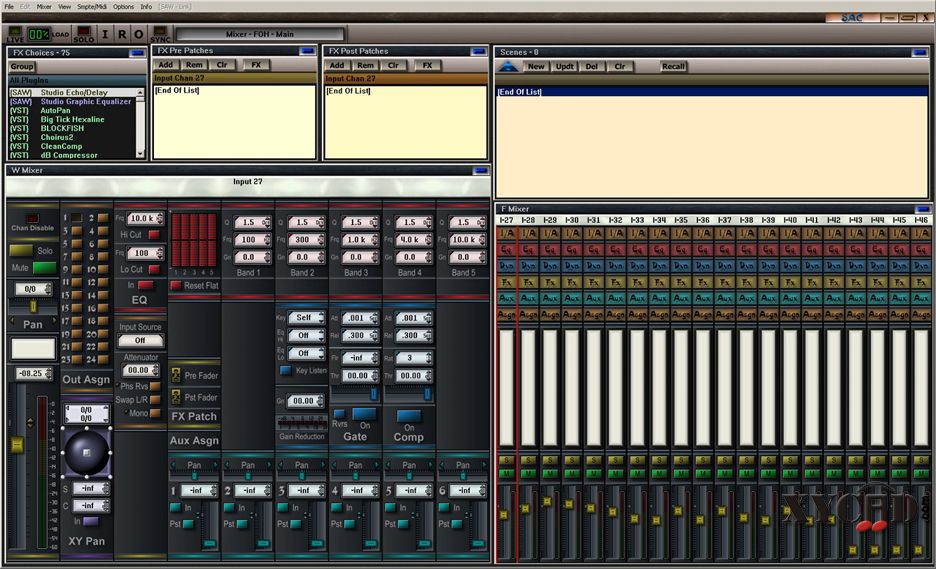Adjust the Band 2 Frq 300 stepper
Viewport: 936px width, 569px height.
pyautogui.click(x=306, y=239)
